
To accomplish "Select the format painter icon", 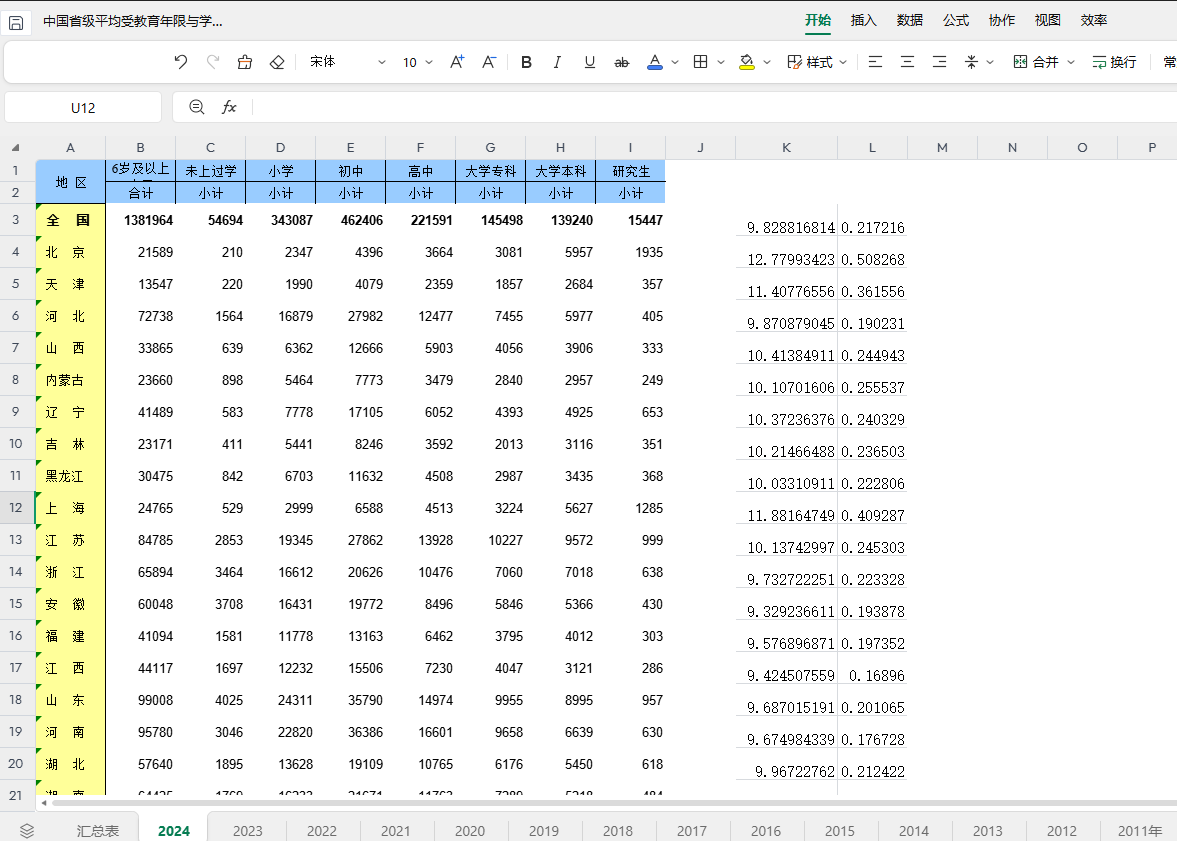I will 245,62.
